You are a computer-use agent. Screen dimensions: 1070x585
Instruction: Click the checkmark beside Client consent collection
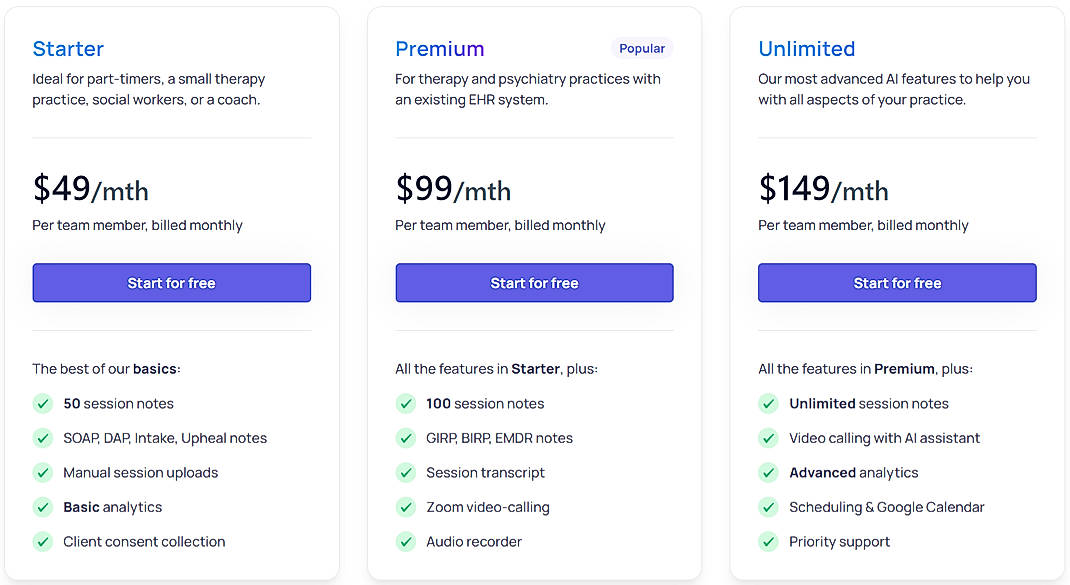(43, 541)
